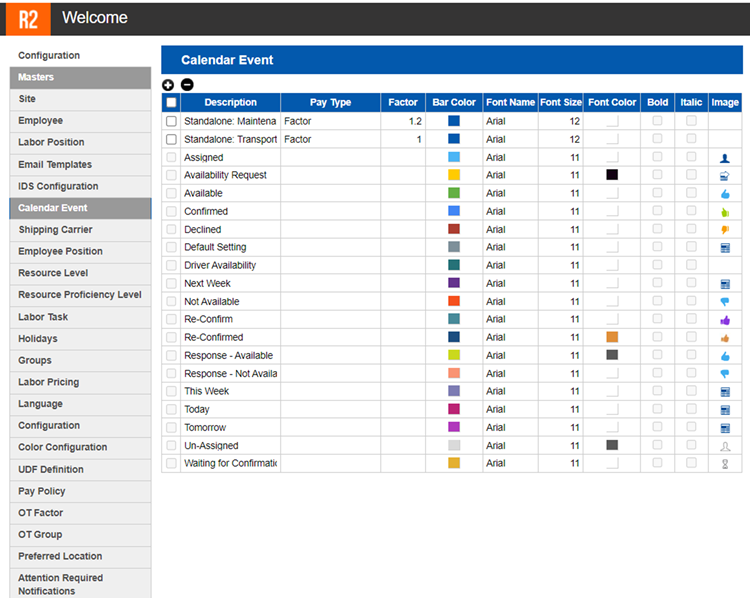Click the purple thumbs-up in Re-Confirm row

tap(725, 320)
